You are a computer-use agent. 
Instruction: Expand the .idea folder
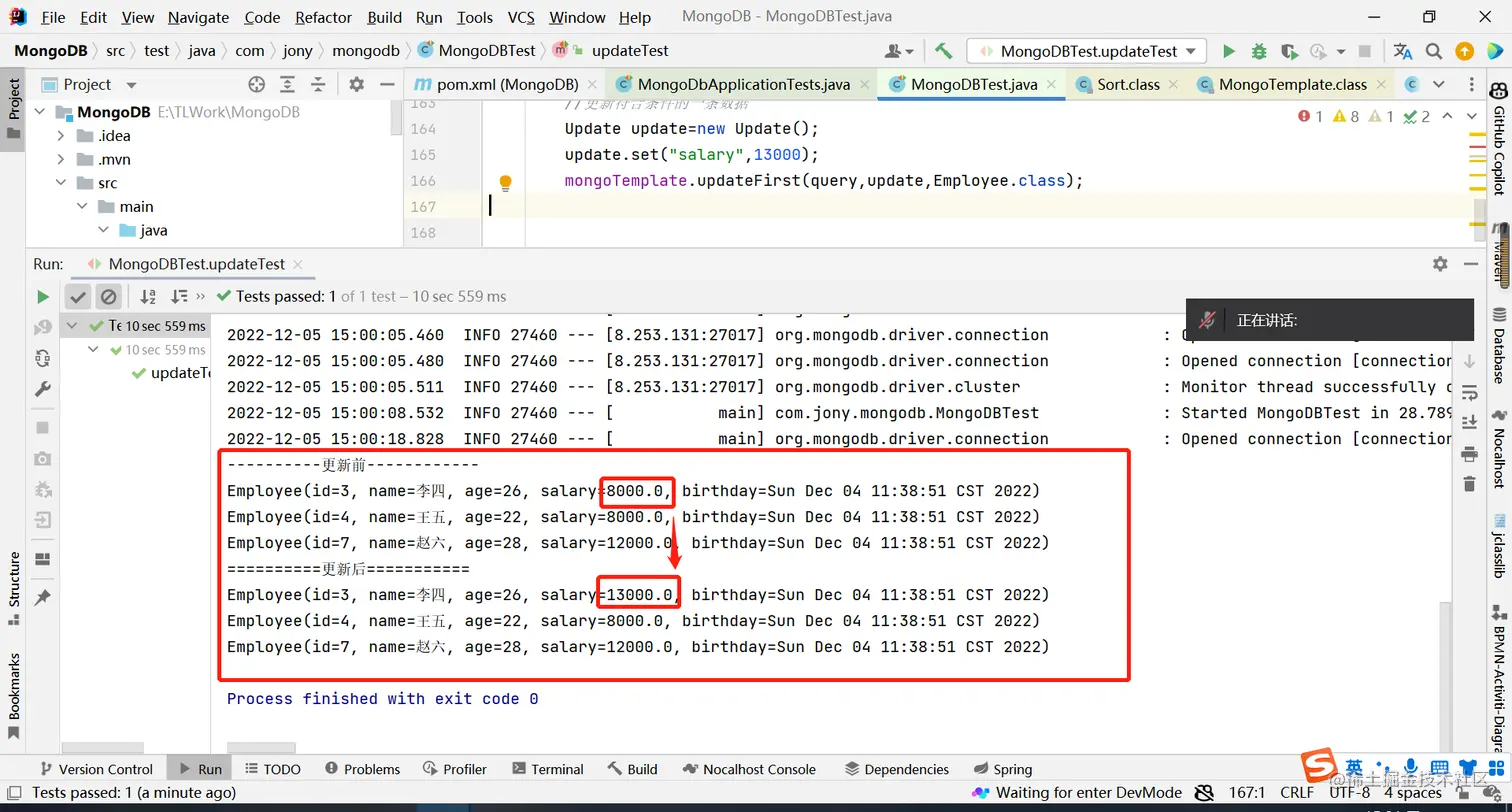[x=61, y=136]
